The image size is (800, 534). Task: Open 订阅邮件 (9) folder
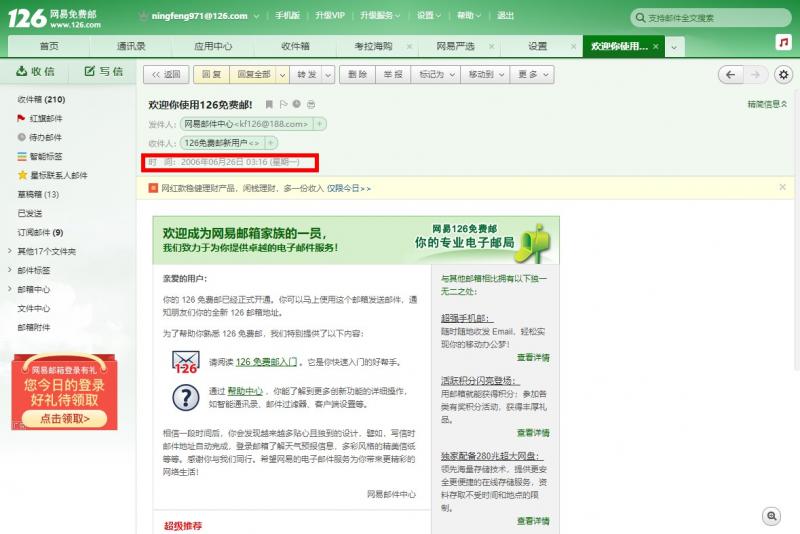point(40,233)
